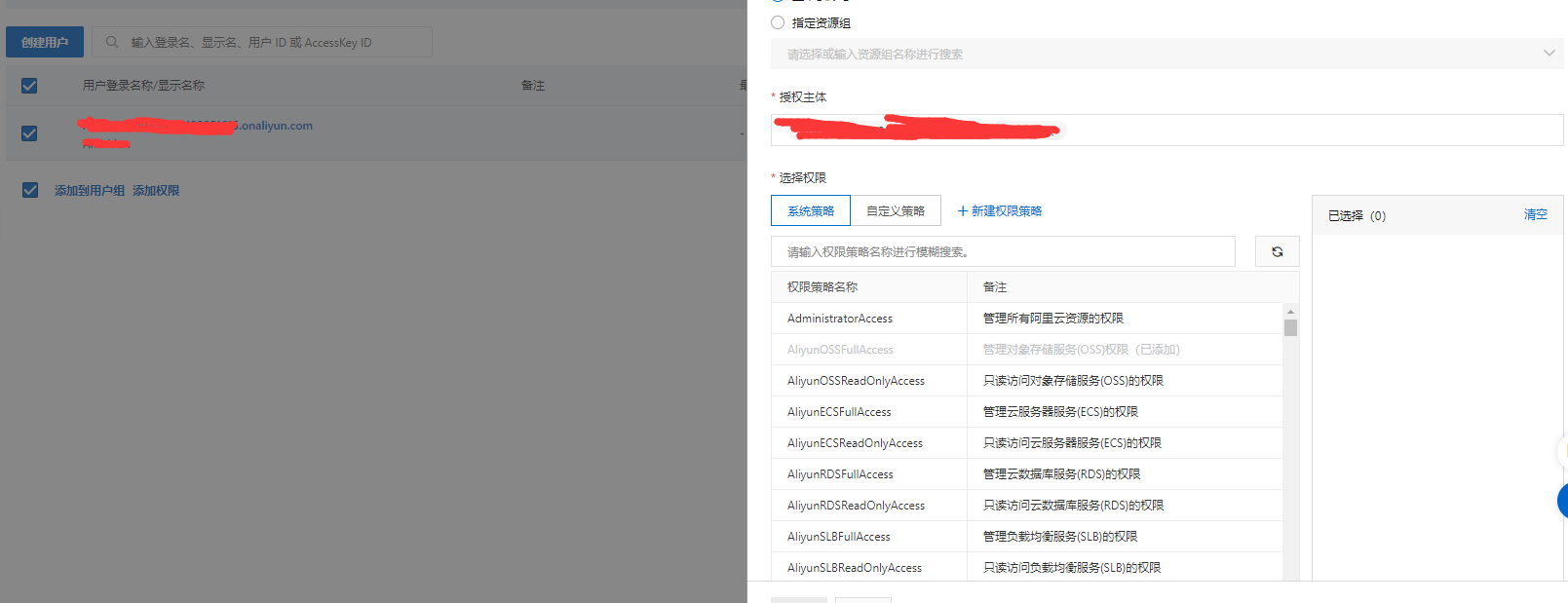The height and width of the screenshot is (603, 1568).
Task: Click 用户登录名称/显示名称 column header
Action: (x=143, y=86)
